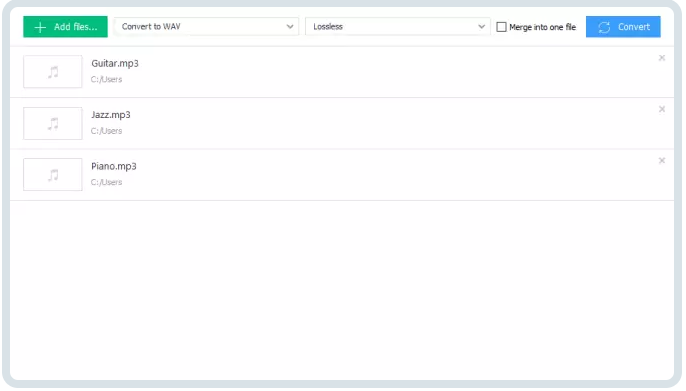Select the Piano.mp3 music note thumbnail
The image size is (686, 391).
[x=52, y=175]
